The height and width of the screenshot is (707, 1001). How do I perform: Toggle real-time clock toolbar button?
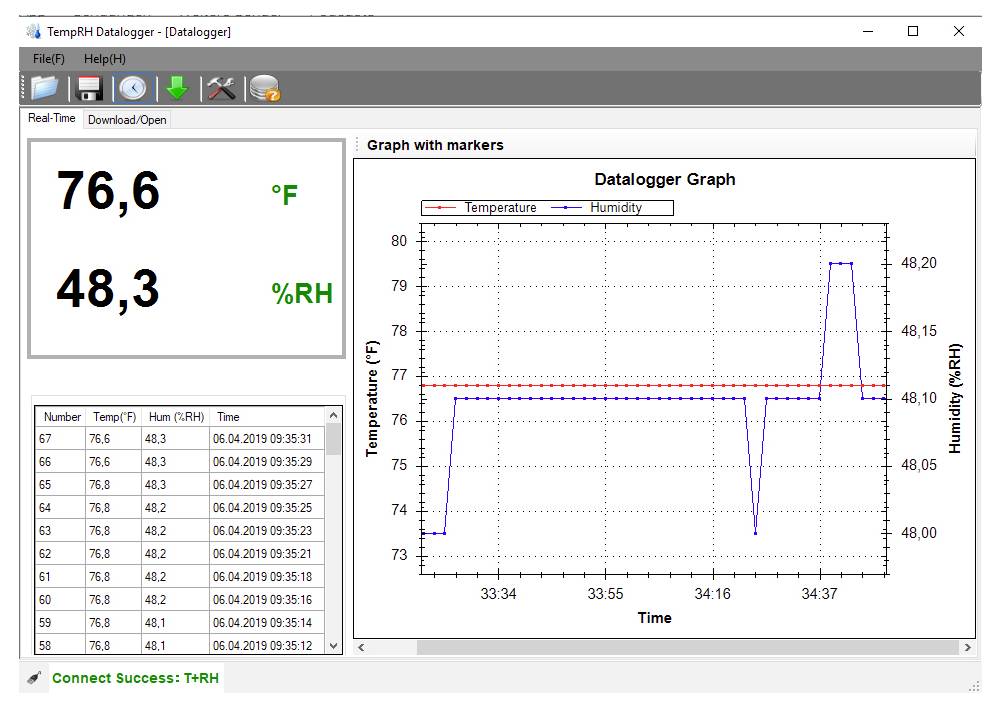tap(133, 88)
